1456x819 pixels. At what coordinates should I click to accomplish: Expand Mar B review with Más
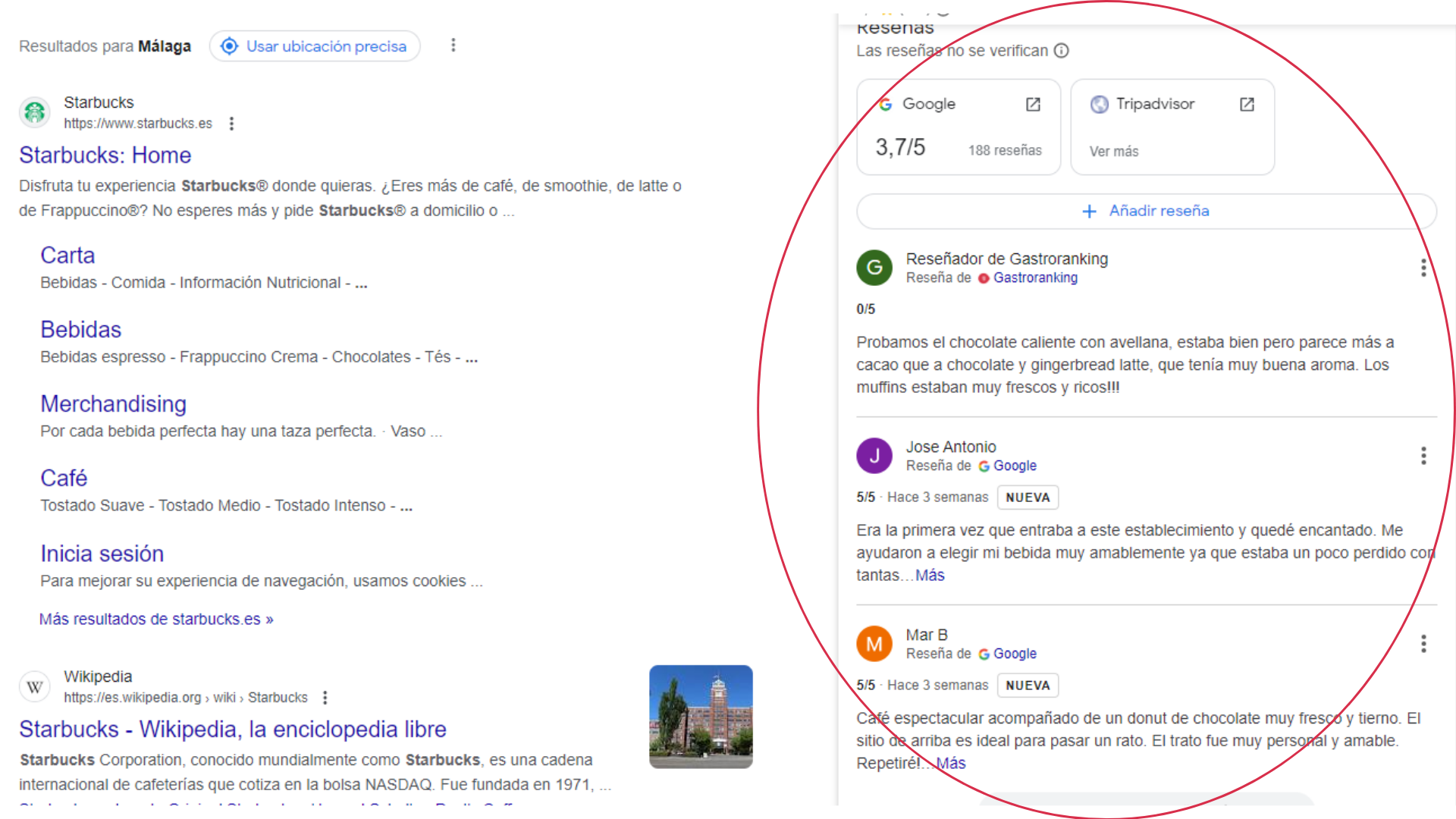click(951, 763)
